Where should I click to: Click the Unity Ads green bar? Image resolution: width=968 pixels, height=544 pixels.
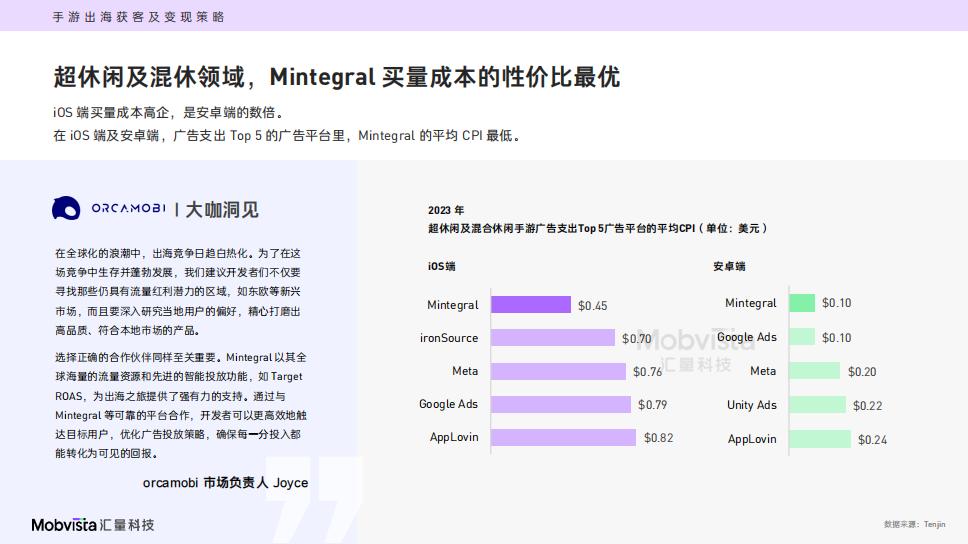(817, 404)
